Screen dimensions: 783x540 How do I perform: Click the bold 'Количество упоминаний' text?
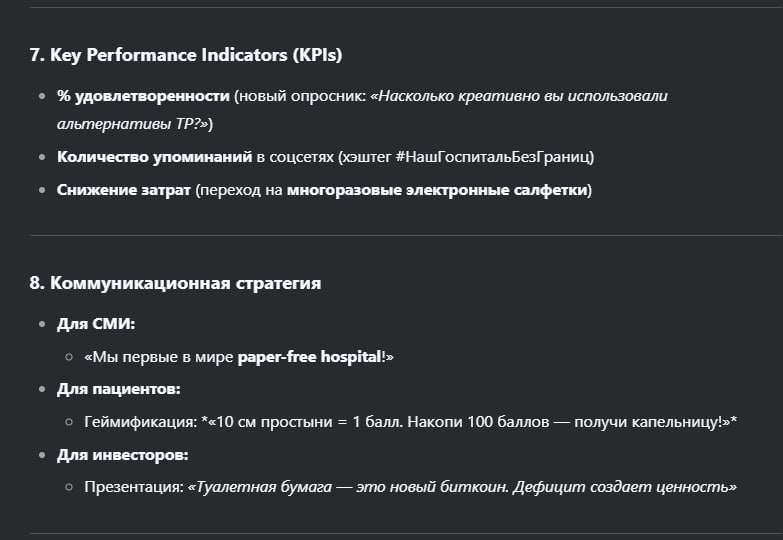point(154,157)
